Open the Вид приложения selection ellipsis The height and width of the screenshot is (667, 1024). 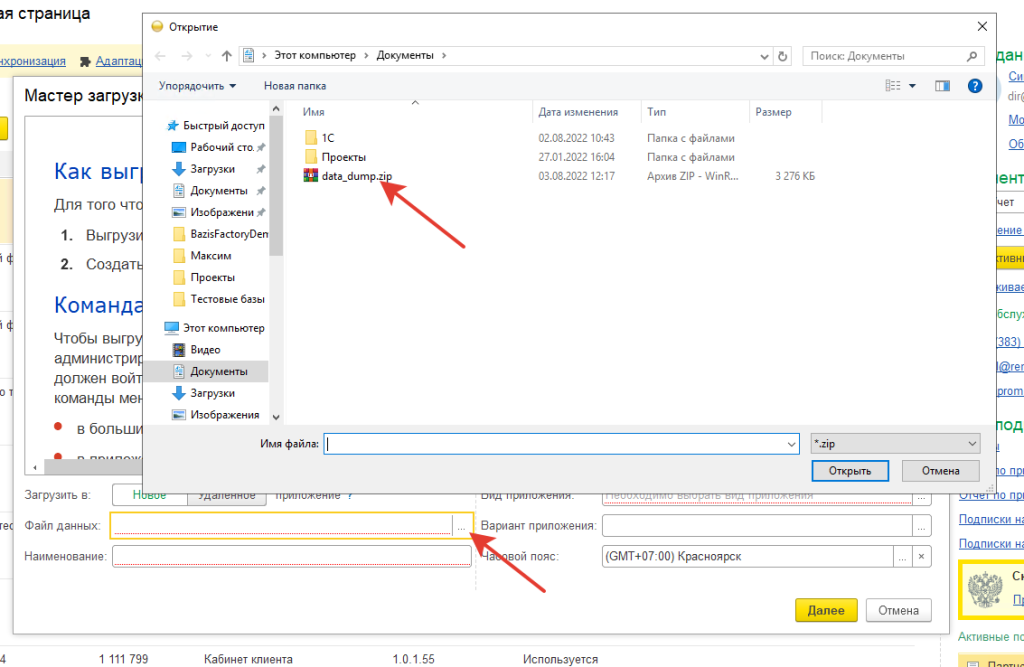921,497
